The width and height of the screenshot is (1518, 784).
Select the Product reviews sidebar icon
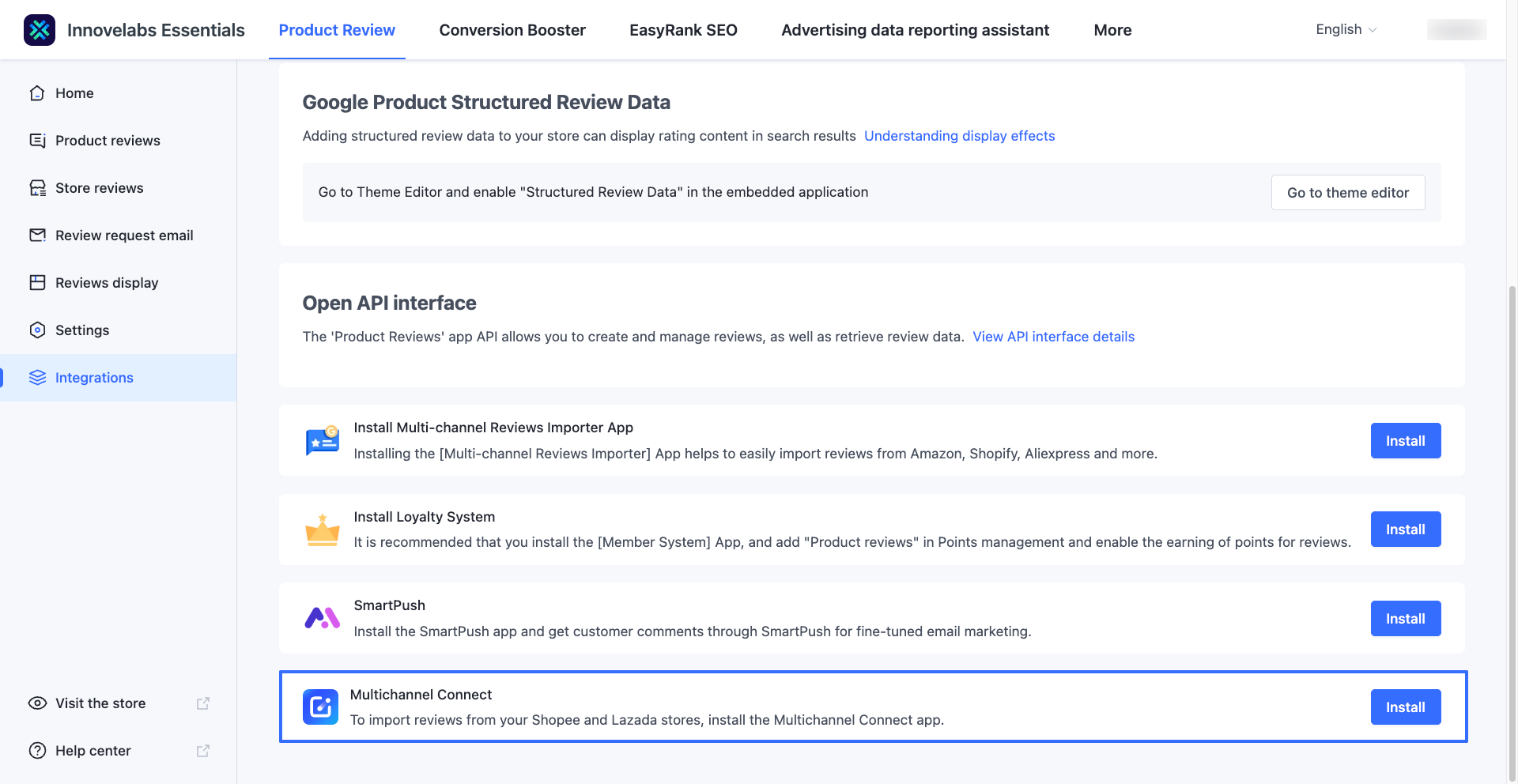(38, 140)
